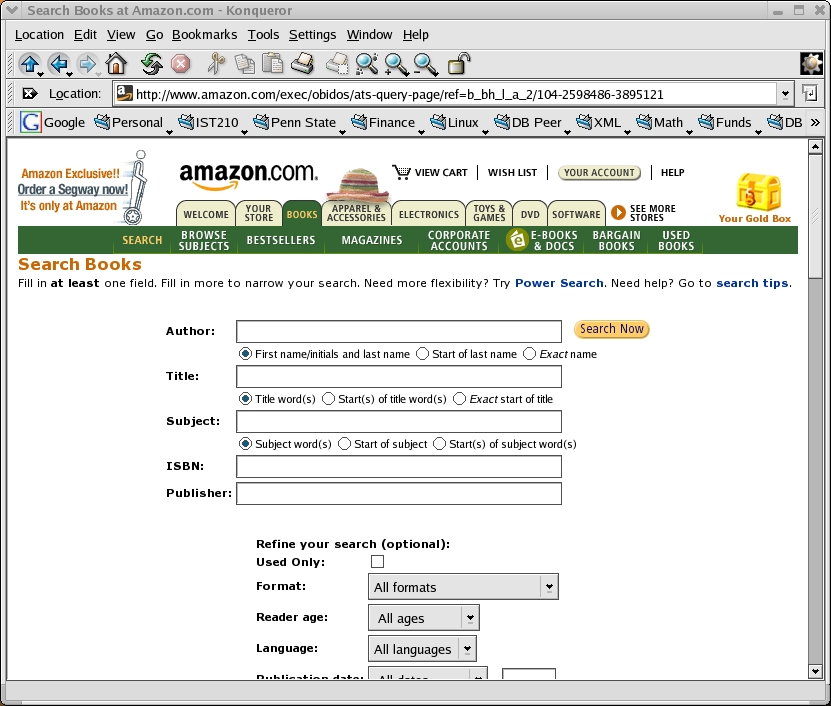
Task: Click into the Author text field
Action: (399, 331)
